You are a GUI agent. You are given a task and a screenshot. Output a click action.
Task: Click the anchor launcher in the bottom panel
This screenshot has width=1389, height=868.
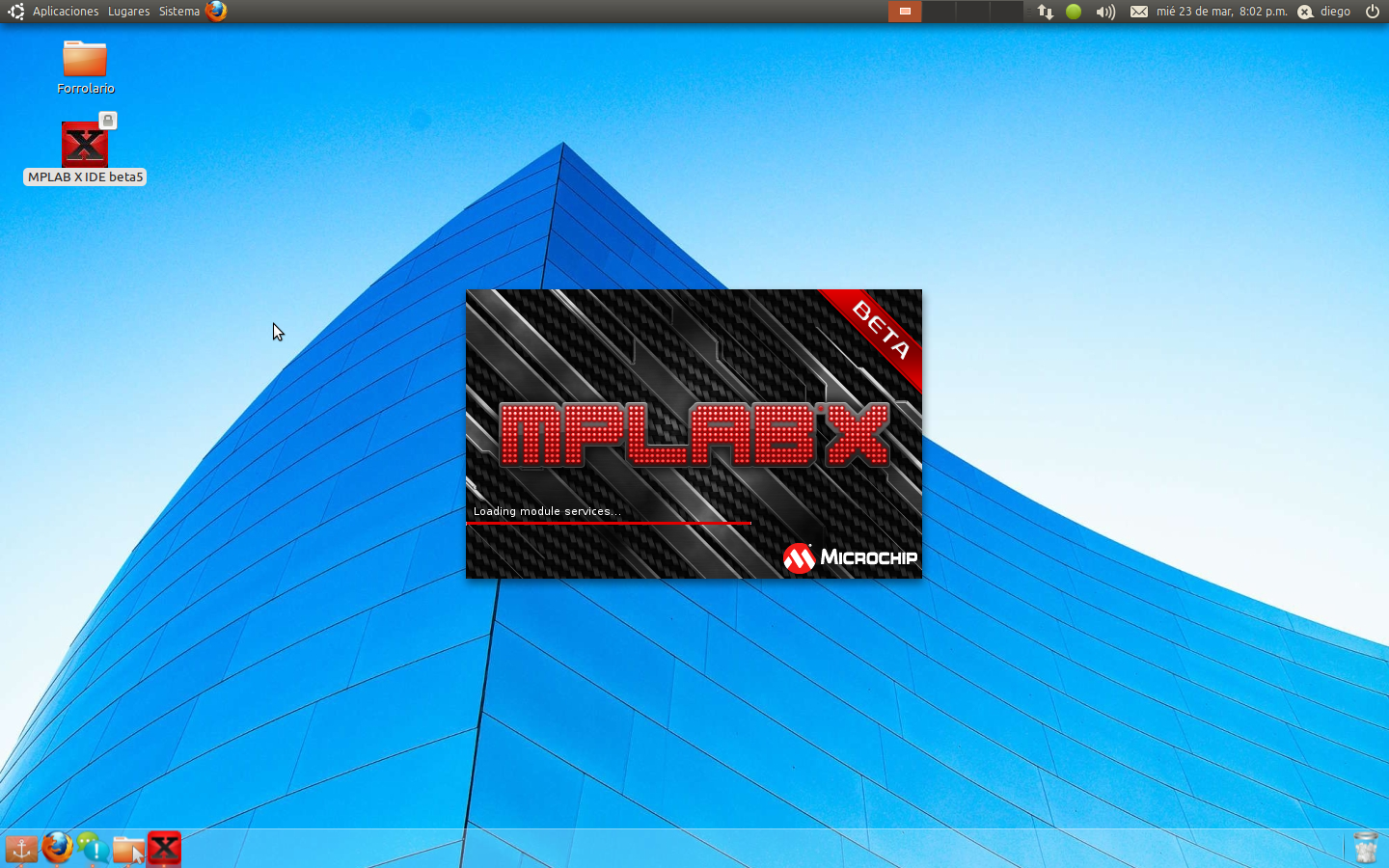point(19,849)
